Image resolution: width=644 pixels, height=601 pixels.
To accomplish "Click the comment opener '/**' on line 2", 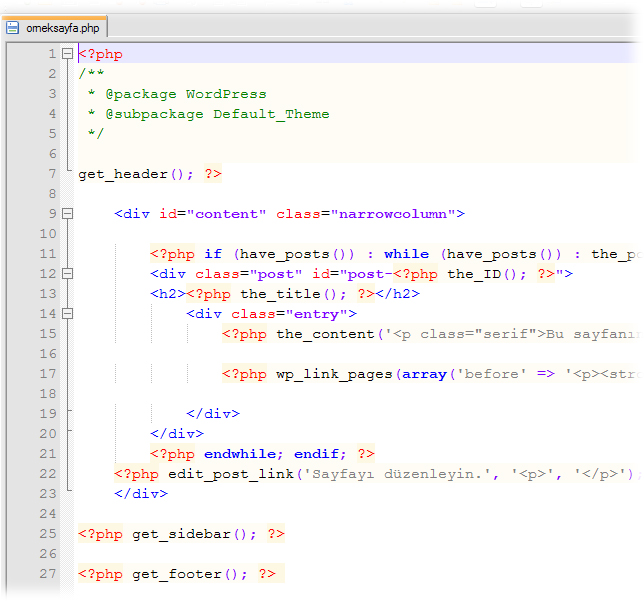I will pyautogui.click(x=91, y=74).
